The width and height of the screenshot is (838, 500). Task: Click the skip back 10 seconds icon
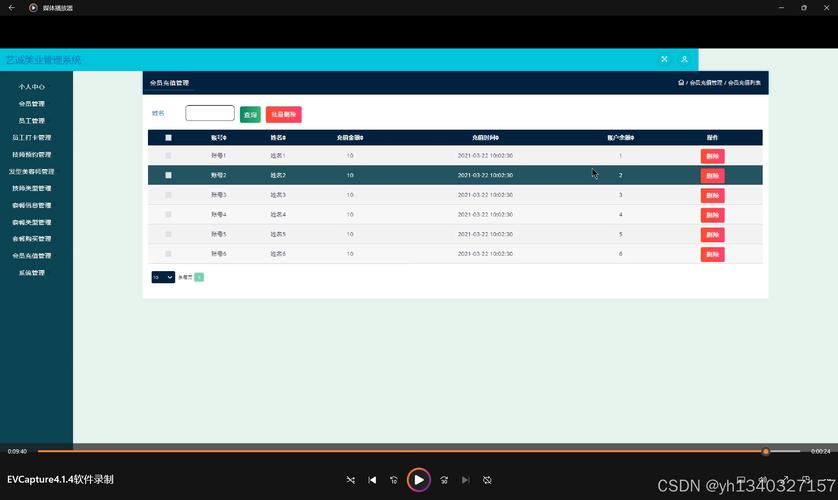(x=394, y=480)
